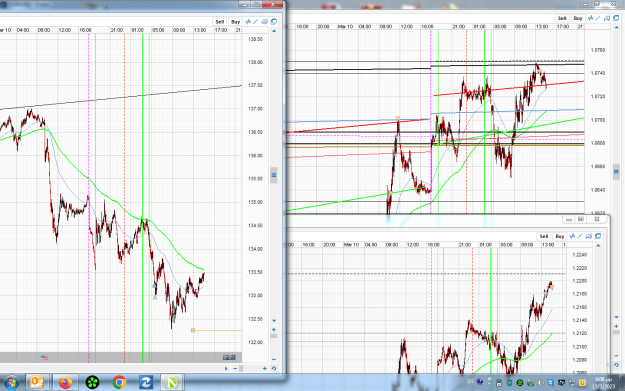Click 1.2200 label on bottom-right price axis

click(580, 281)
